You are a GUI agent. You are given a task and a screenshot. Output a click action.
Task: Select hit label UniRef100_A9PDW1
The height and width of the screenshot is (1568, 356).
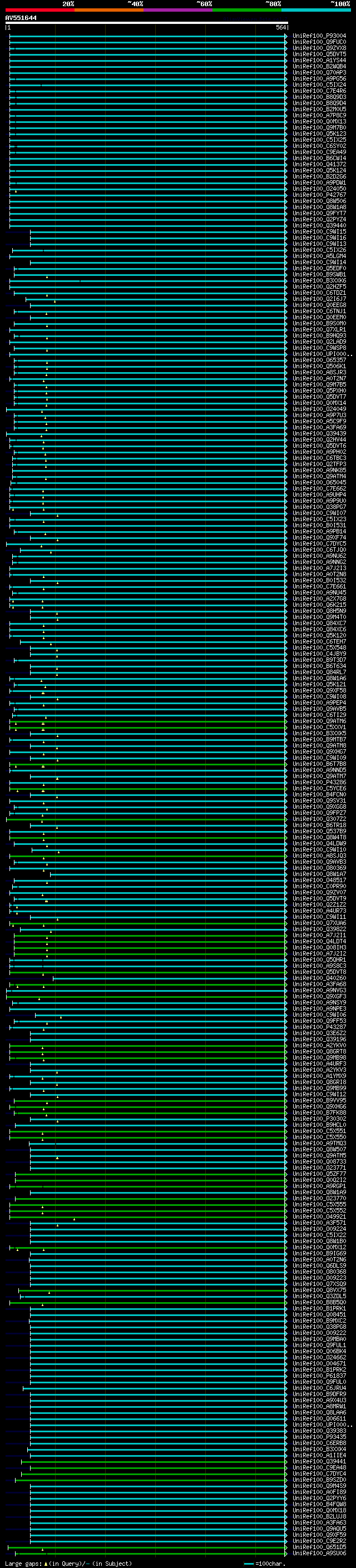319,182
